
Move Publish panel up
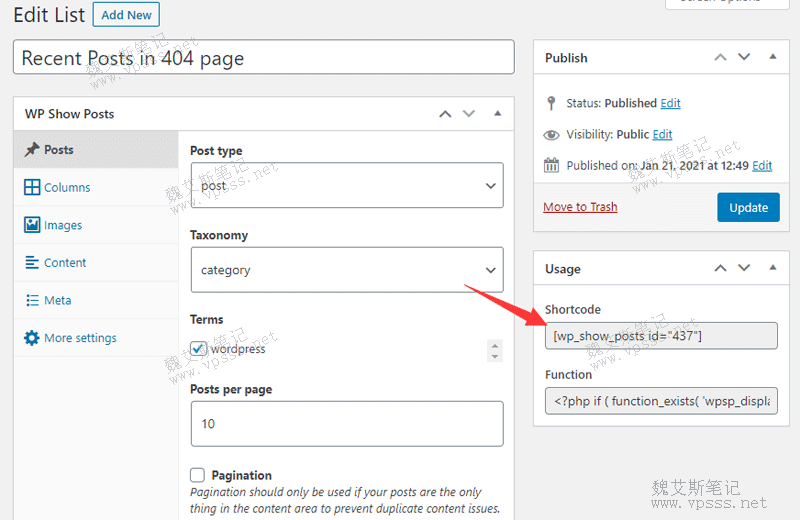[x=720, y=57]
